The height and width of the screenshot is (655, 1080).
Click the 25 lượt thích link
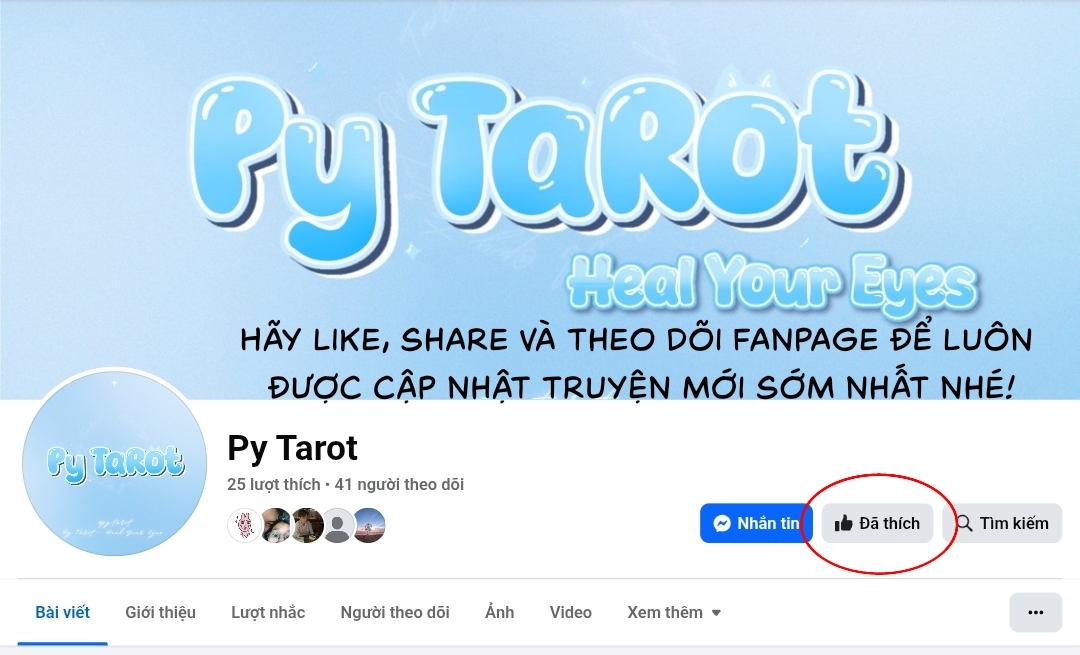(x=273, y=485)
